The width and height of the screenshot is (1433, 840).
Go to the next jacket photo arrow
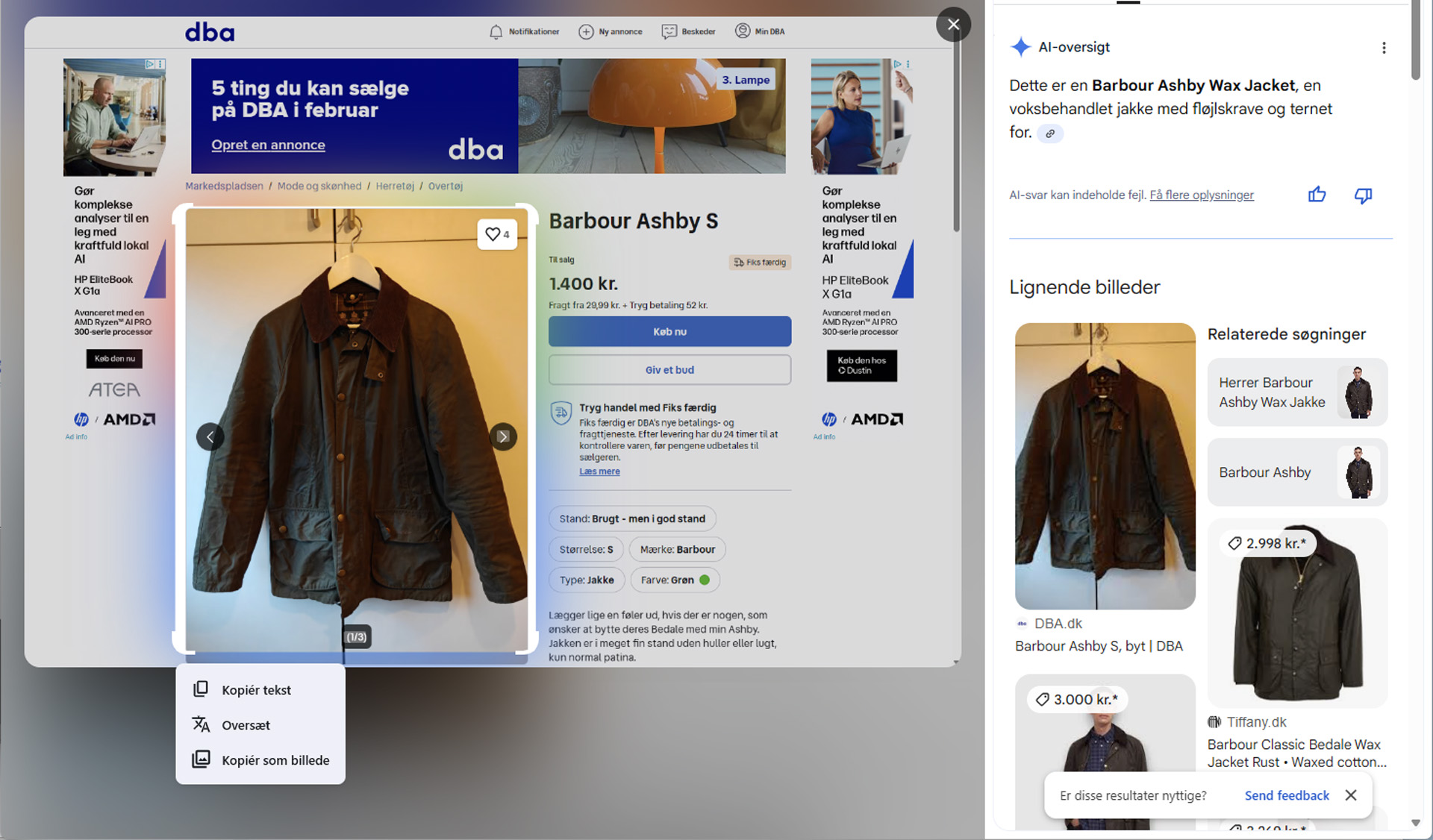[503, 436]
